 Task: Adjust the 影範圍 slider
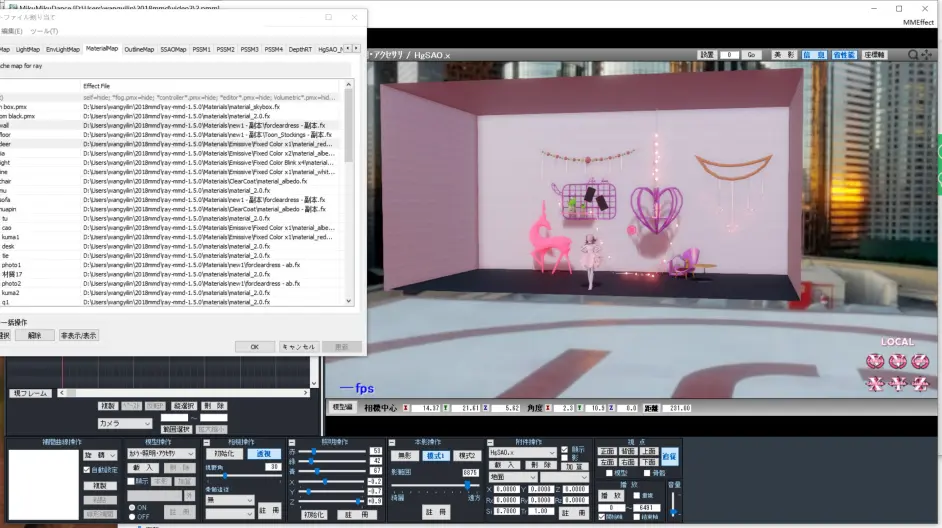tap(435, 484)
